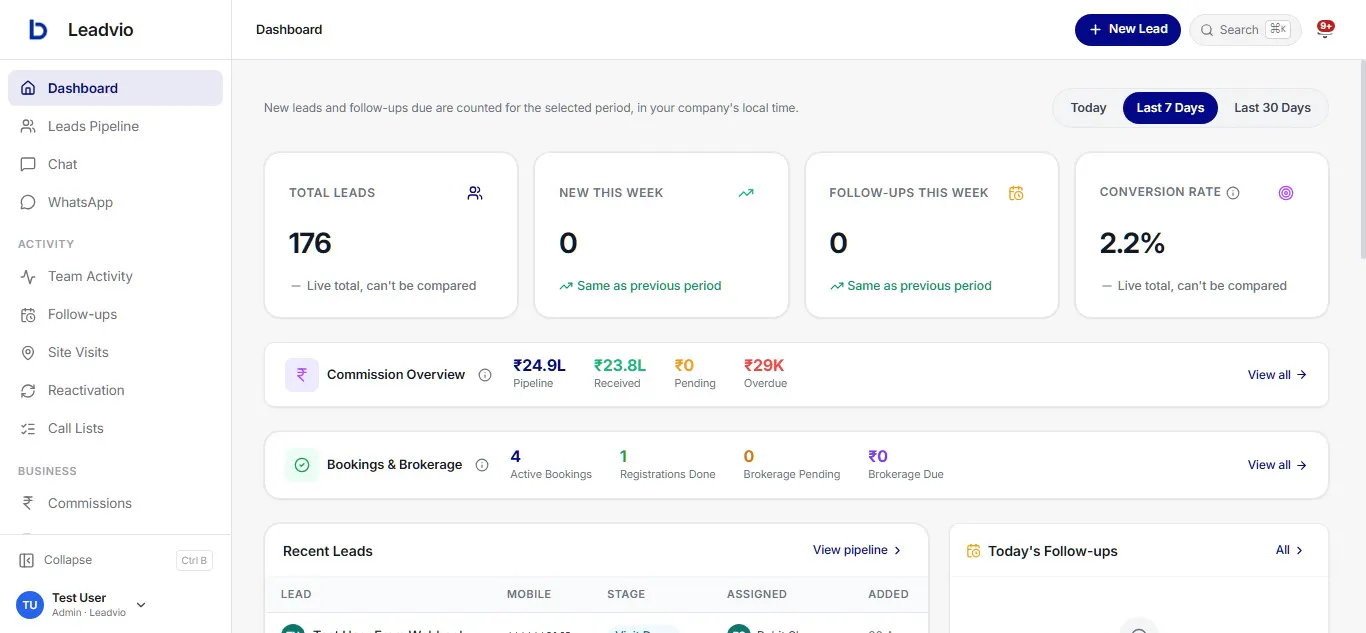Click the Commission Overview rupee icon
The image size is (1366, 633).
302,375
